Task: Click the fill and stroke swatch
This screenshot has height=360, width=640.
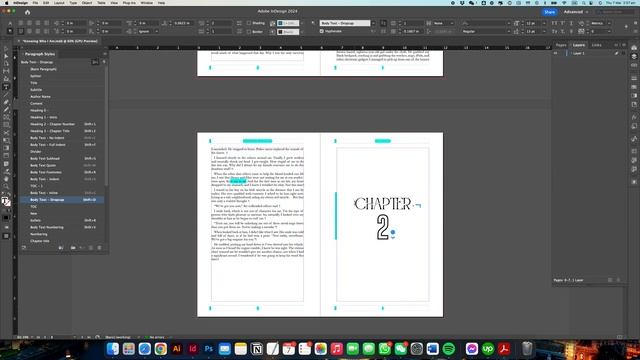Action: coord(6,202)
